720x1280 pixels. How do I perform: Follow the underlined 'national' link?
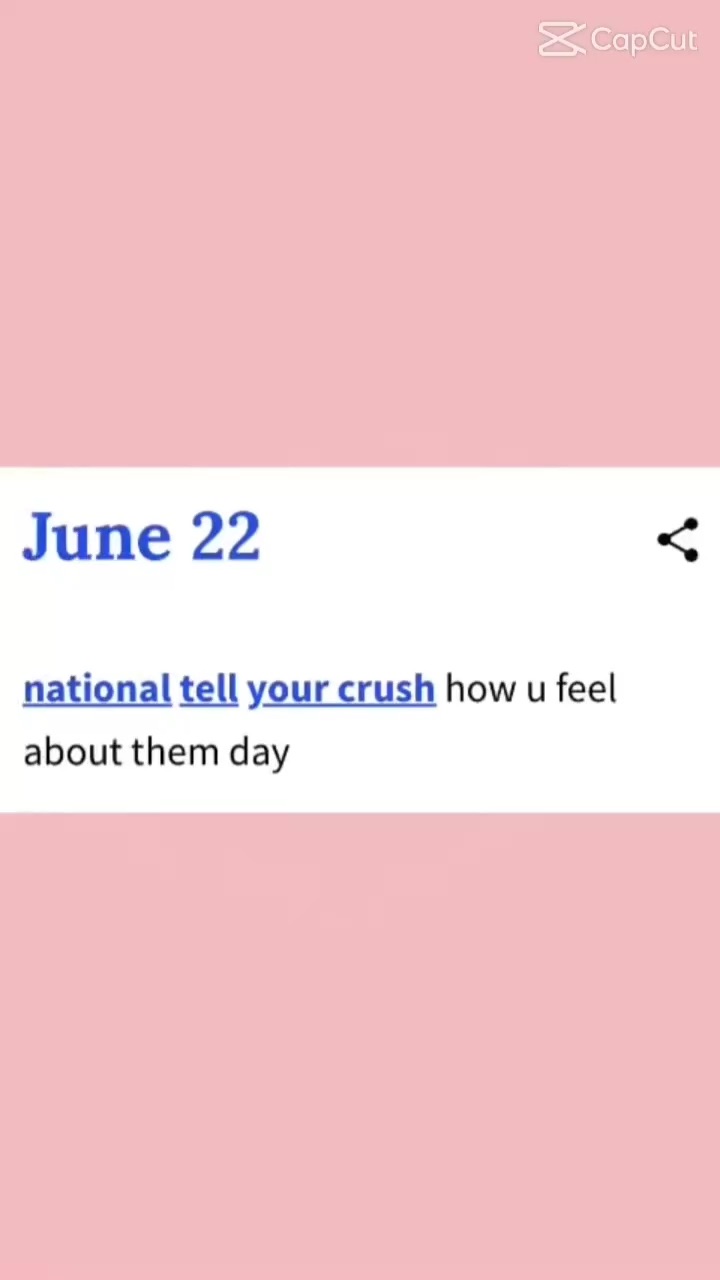tap(97, 689)
